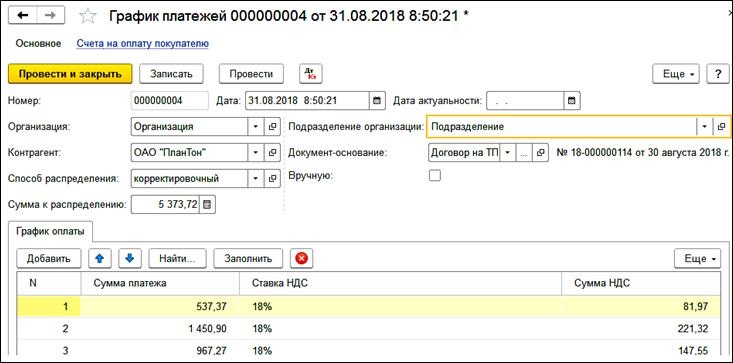Open the Организация record with its open icon
The width and height of the screenshot is (733, 363).
pyautogui.click(x=273, y=127)
